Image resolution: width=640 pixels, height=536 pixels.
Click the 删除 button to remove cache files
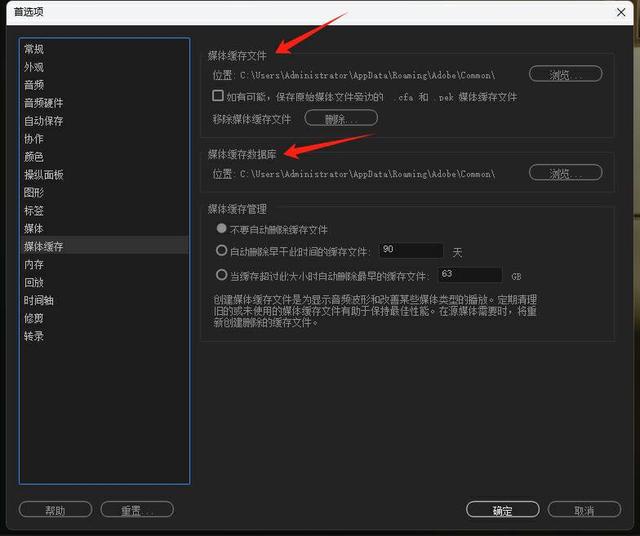pos(341,118)
